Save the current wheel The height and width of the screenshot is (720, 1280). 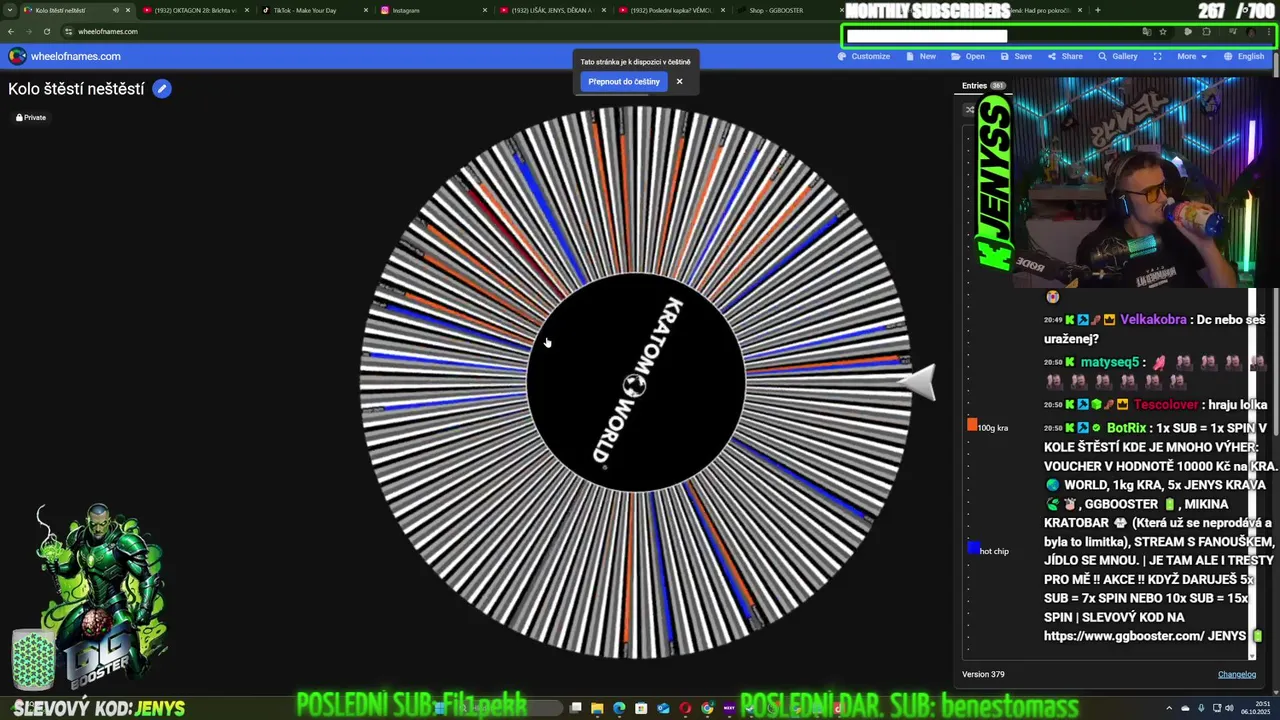coord(1016,56)
